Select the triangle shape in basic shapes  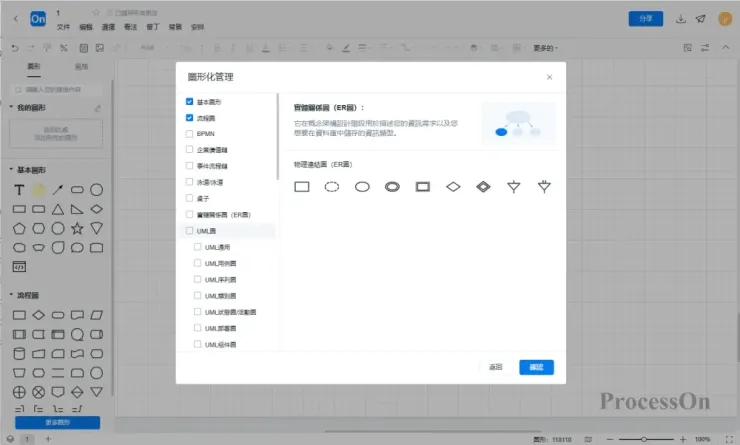click(58, 209)
